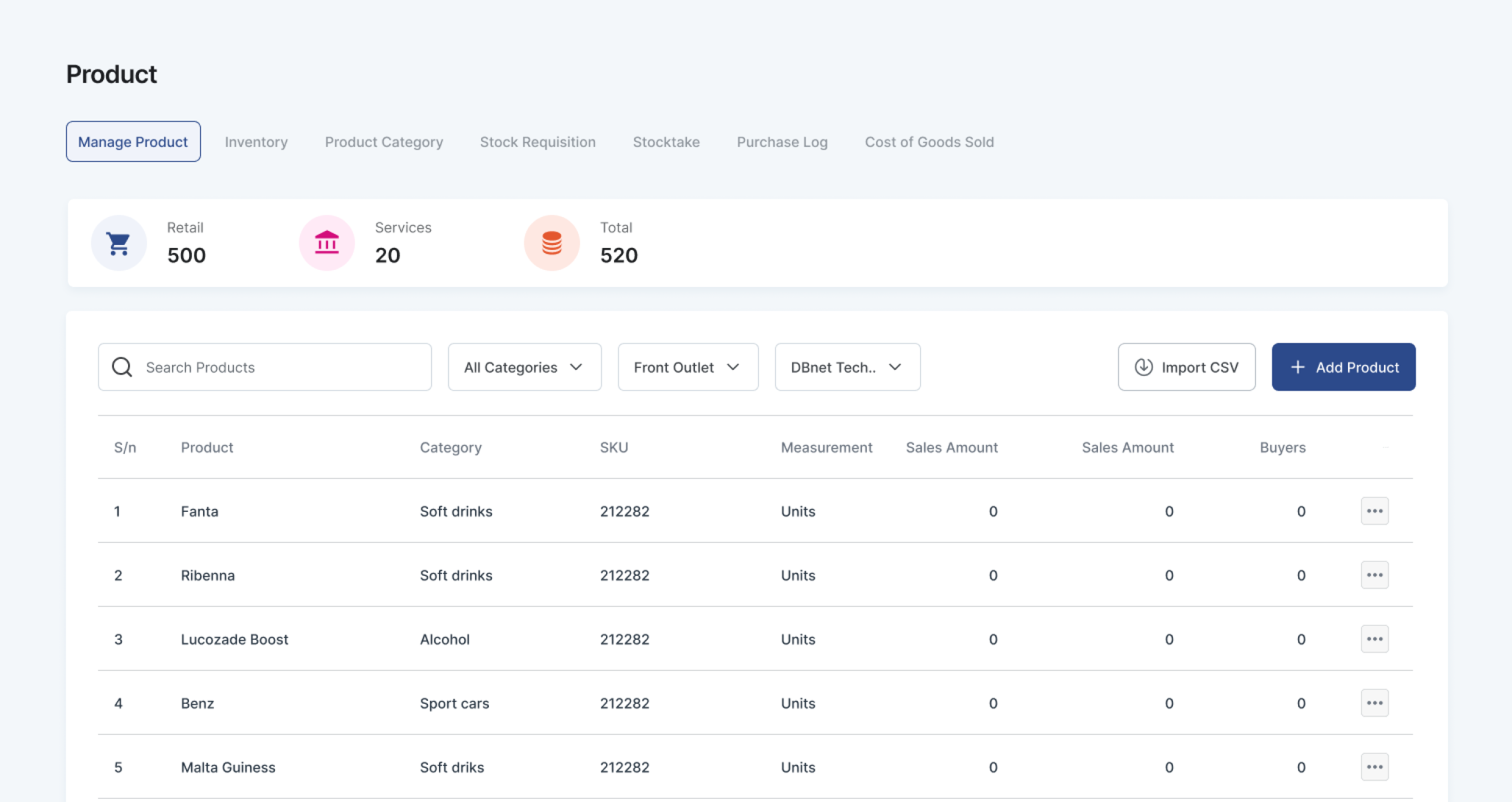Open the three-dot menu for Fanta
Viewport: 1512px width, 802px height.
1374,511
